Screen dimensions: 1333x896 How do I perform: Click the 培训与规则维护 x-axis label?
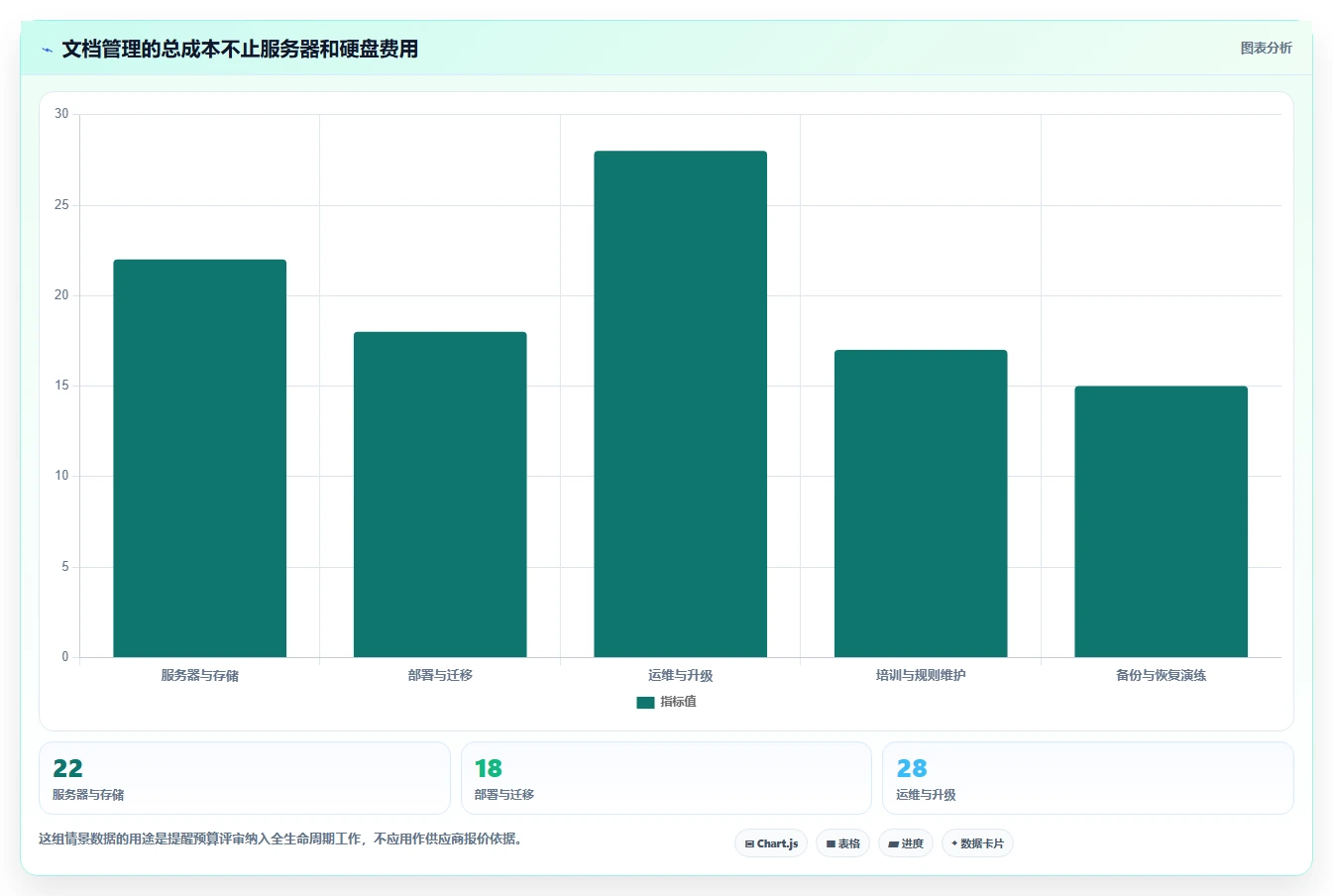click(x=921, y=675)
